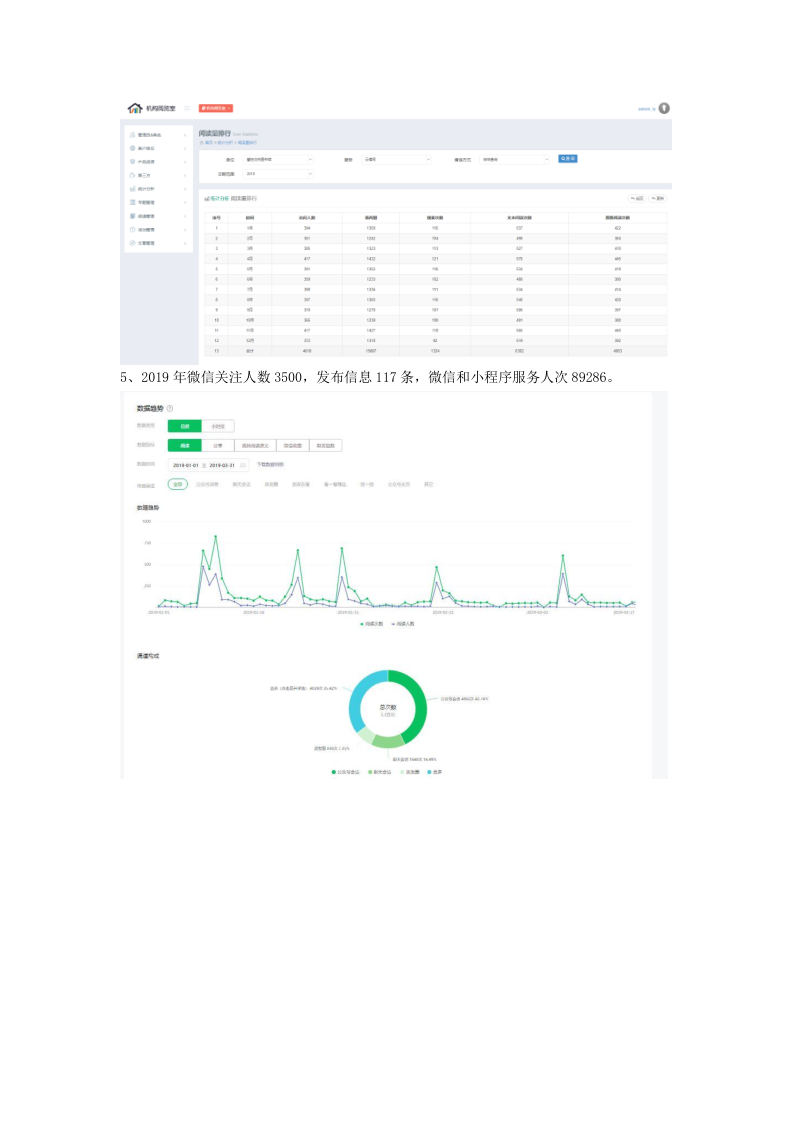
Task: Click the blue 查询 search button
Action: coord(568,159)
